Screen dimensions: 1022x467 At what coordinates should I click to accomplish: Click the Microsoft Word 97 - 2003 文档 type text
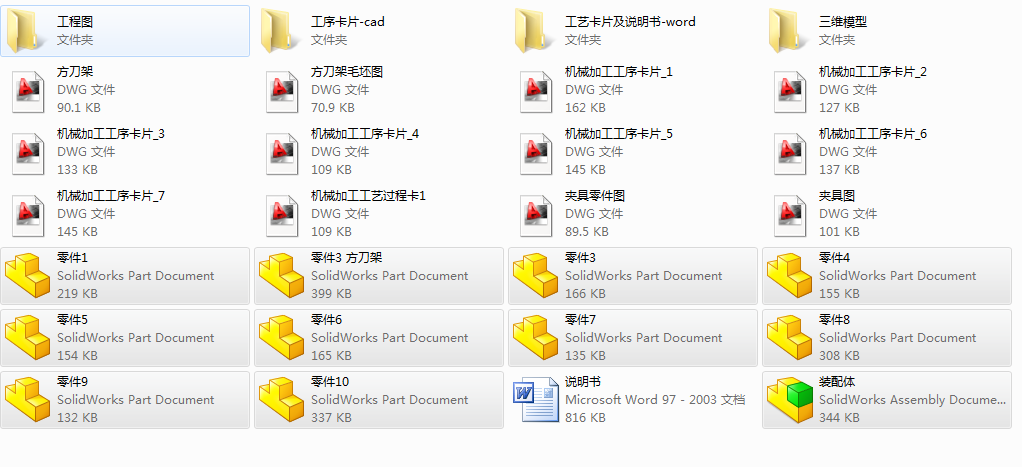[655, 400]
